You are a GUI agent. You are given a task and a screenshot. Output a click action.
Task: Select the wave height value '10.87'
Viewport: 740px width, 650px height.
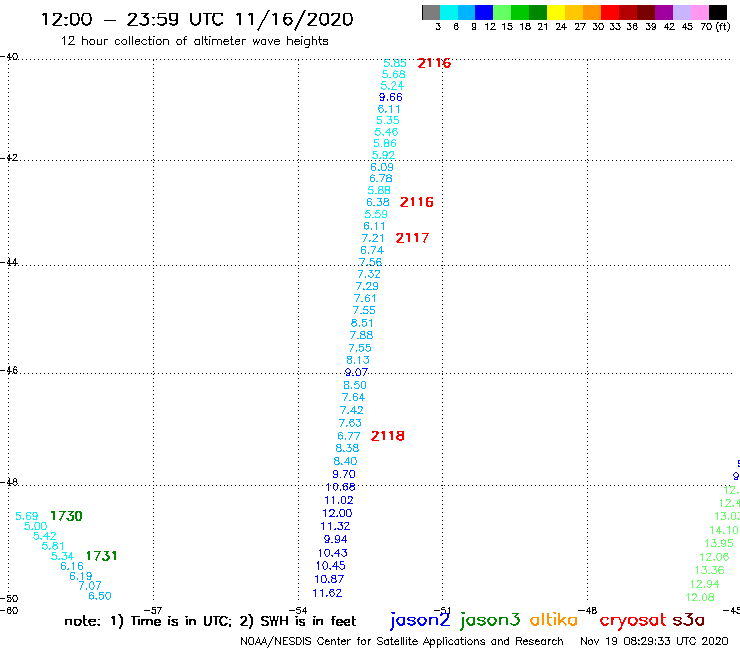[x=329, y=579]
